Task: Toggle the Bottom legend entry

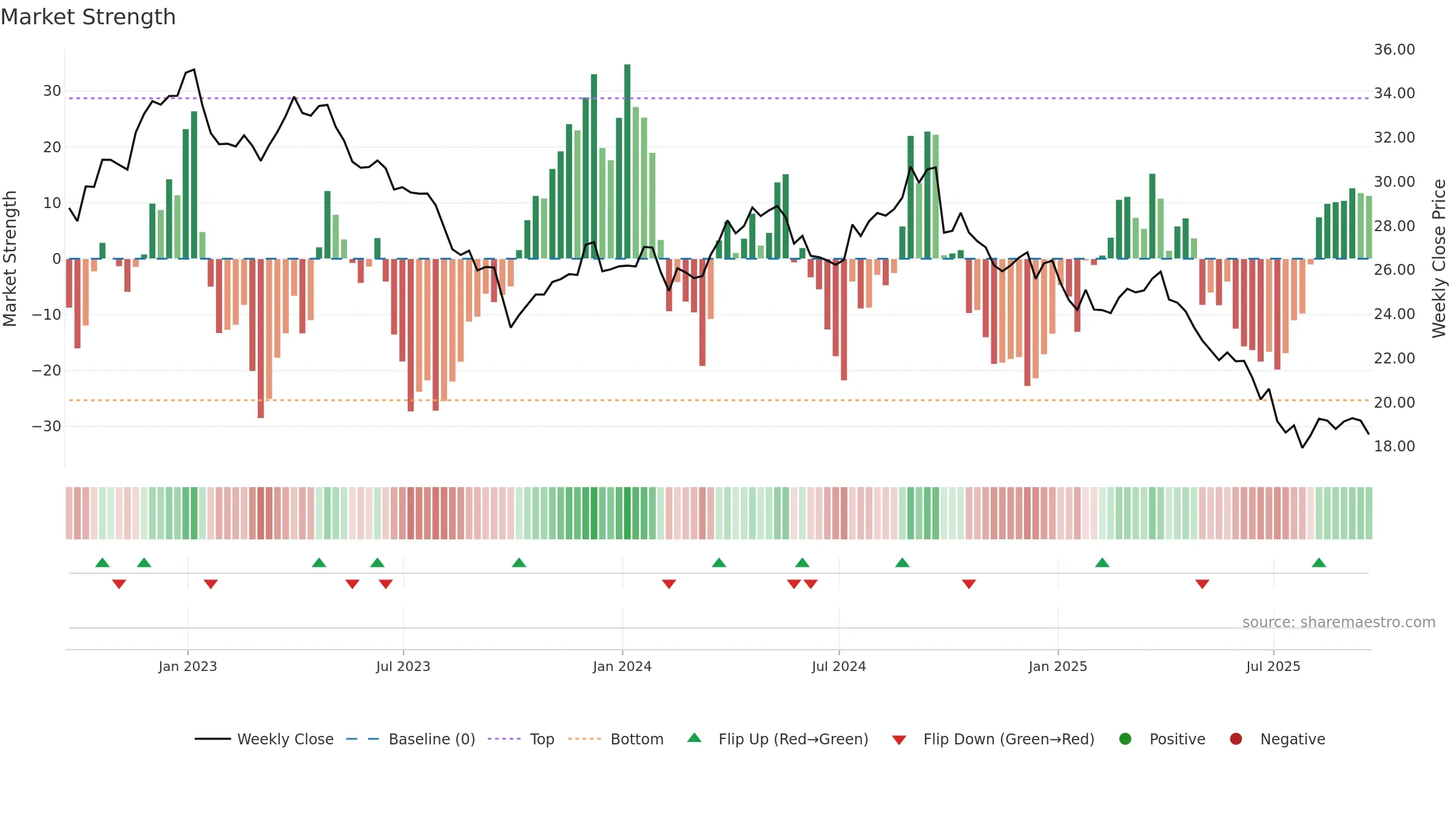Action: (x=615, y=739)
